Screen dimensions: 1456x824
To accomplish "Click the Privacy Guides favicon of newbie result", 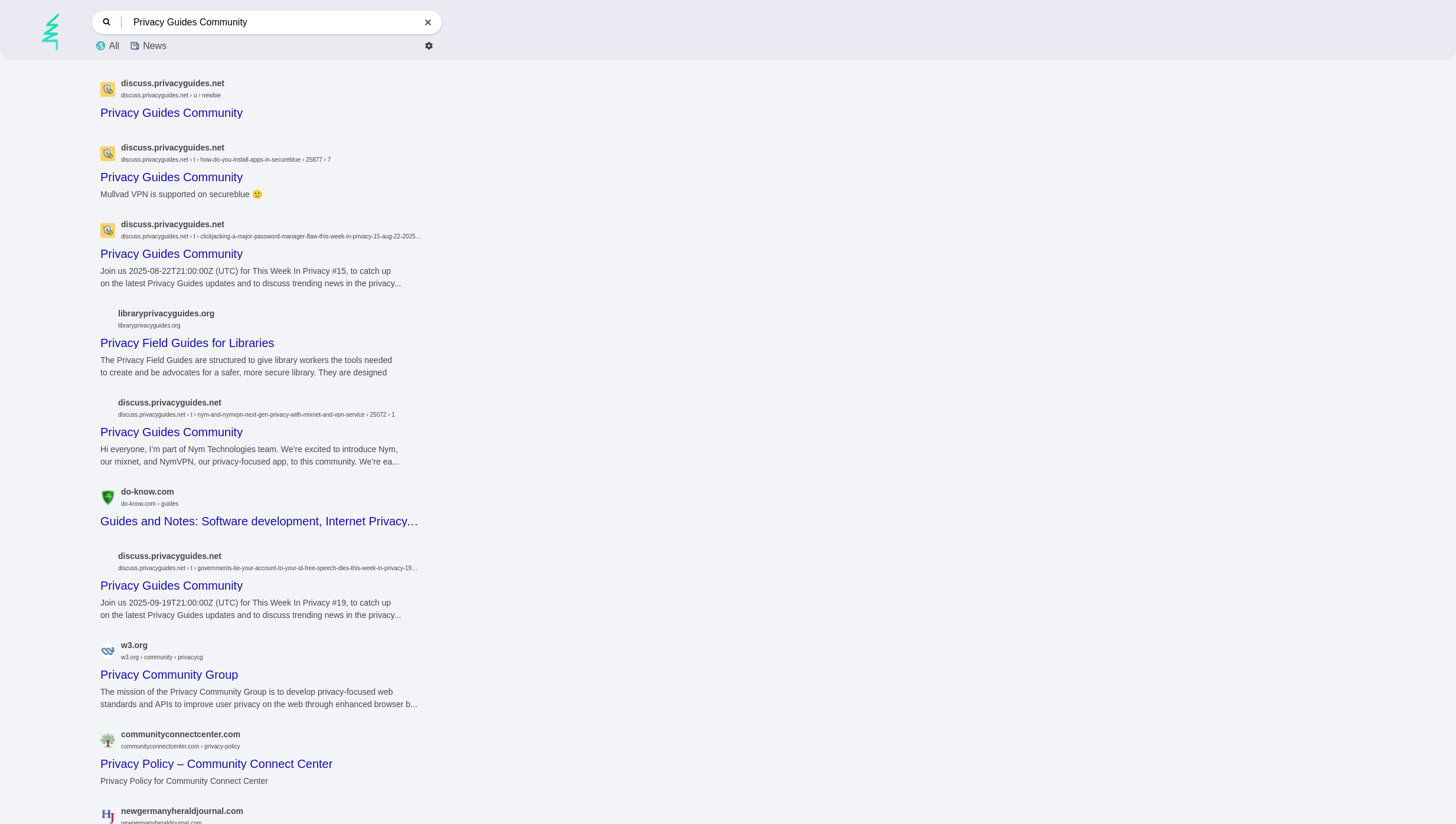I will coord(107,89).
